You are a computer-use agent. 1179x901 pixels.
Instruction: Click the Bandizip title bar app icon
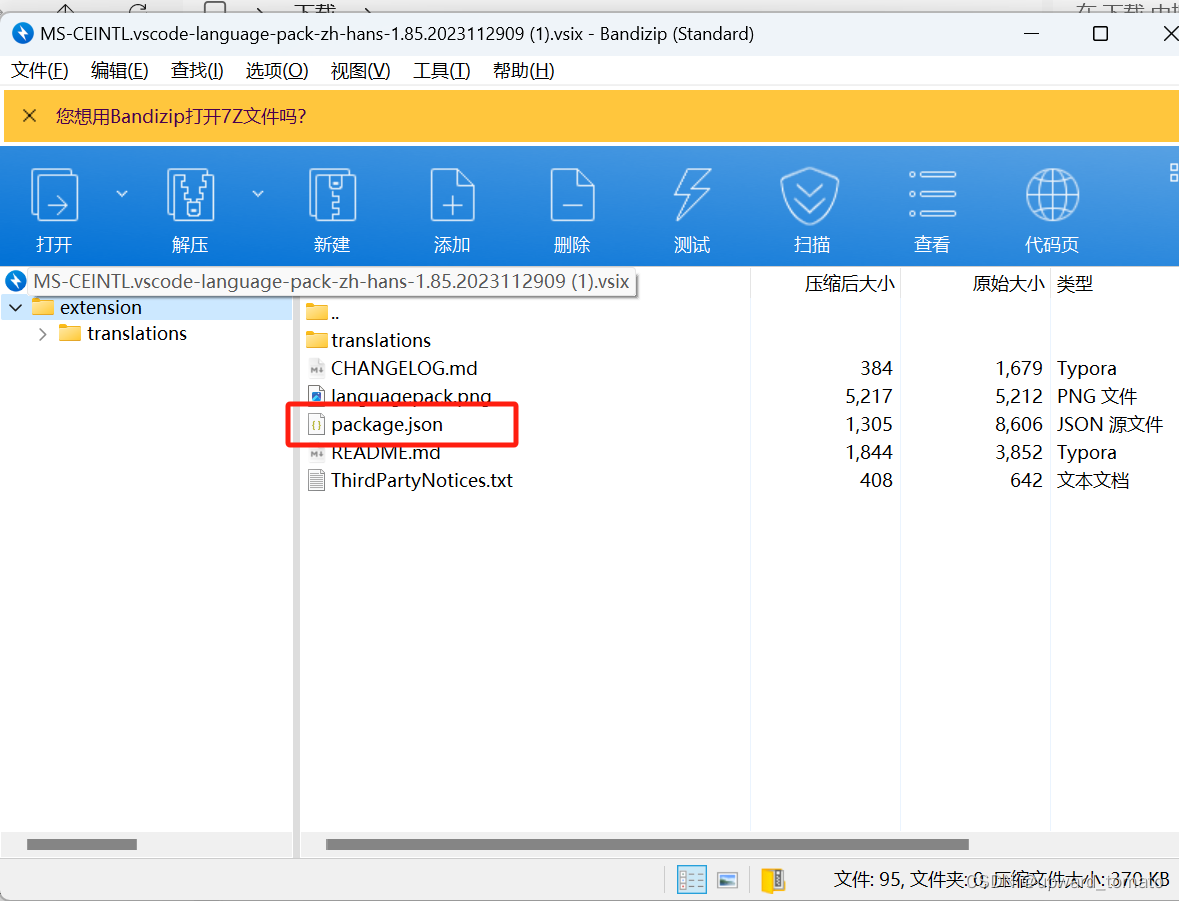point(23,34)
